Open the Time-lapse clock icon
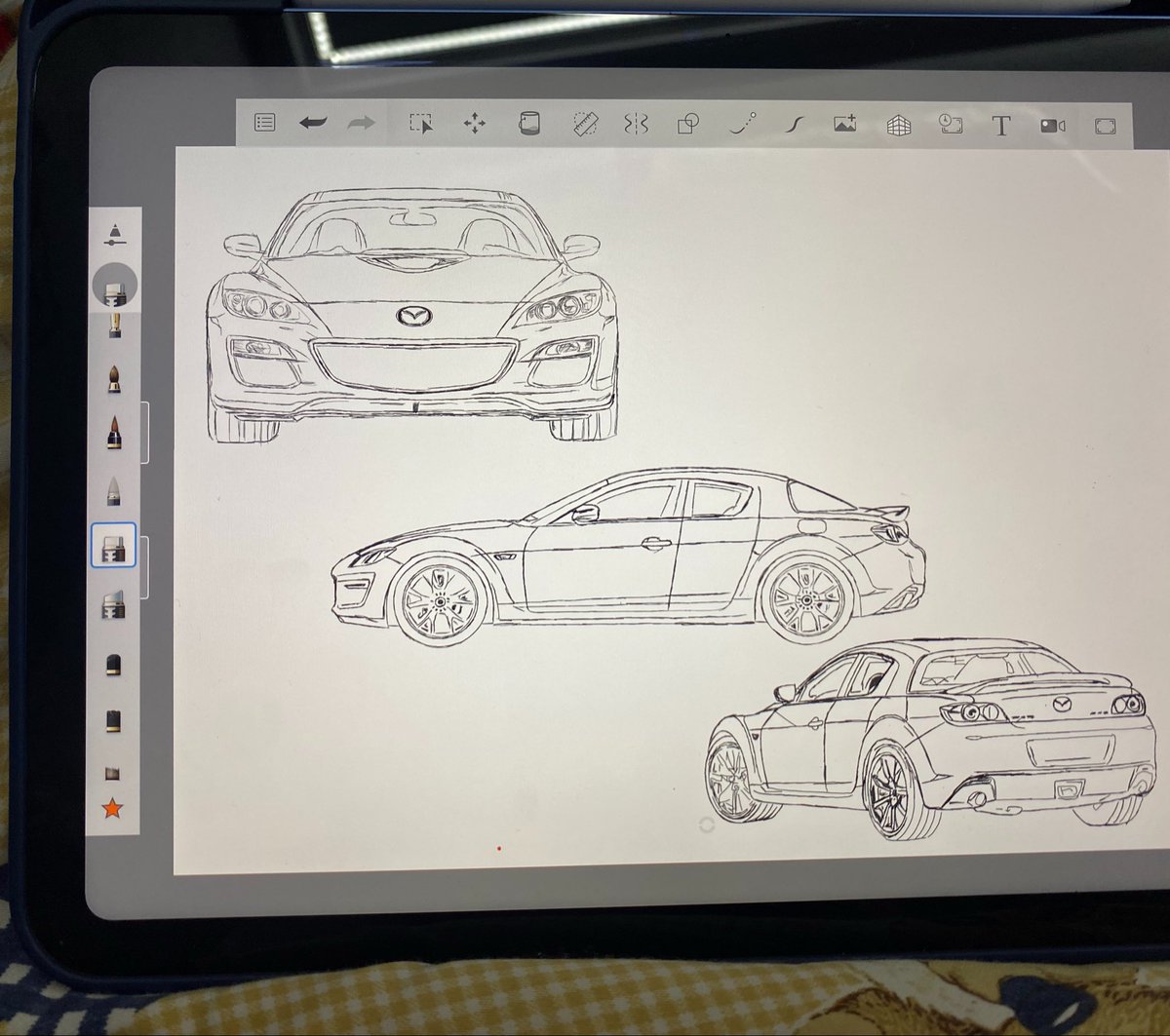This screenshot has width=1170, height=1036. click(950, 125)
